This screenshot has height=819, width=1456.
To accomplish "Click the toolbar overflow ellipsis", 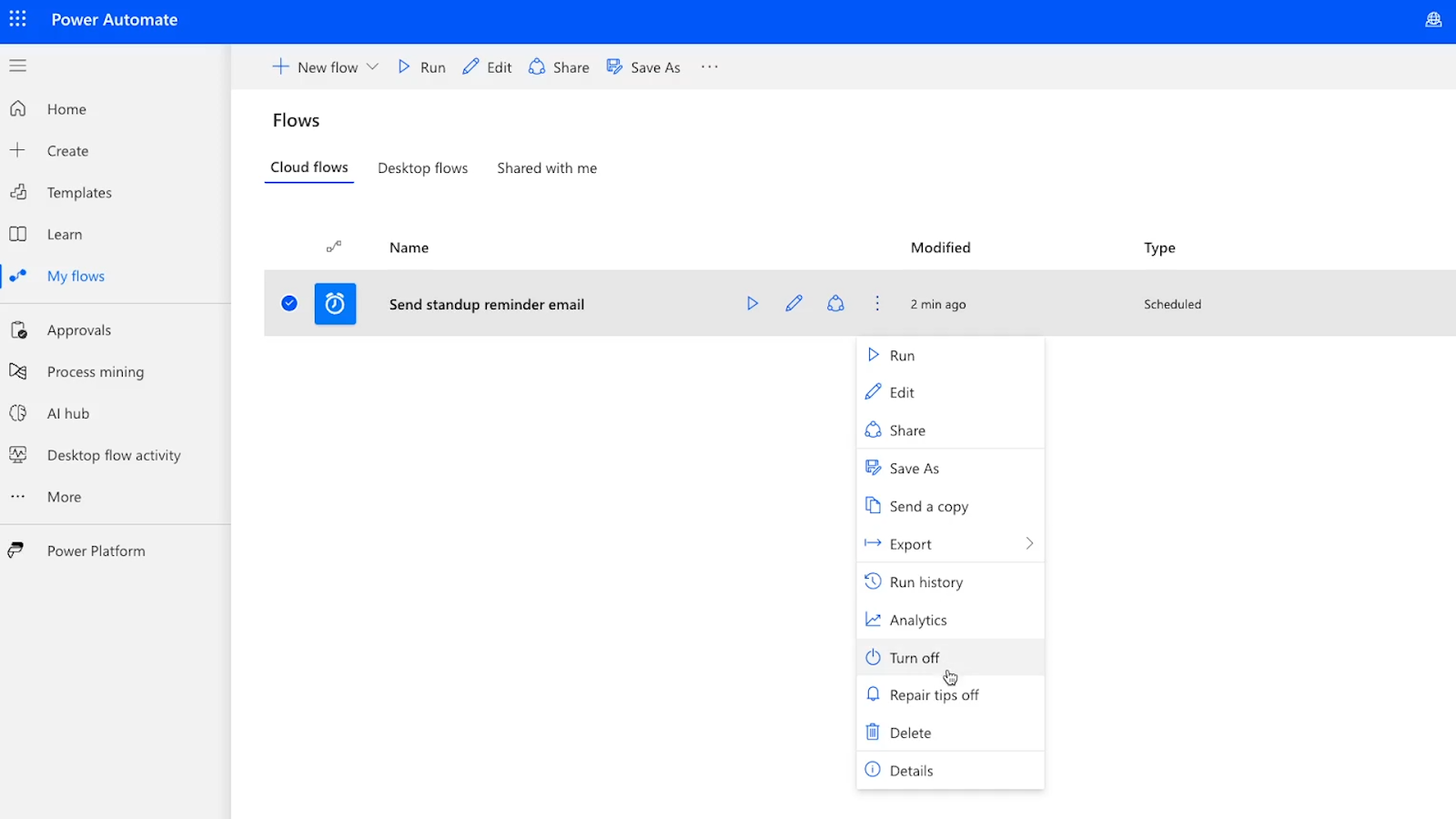I will point(710,67).
